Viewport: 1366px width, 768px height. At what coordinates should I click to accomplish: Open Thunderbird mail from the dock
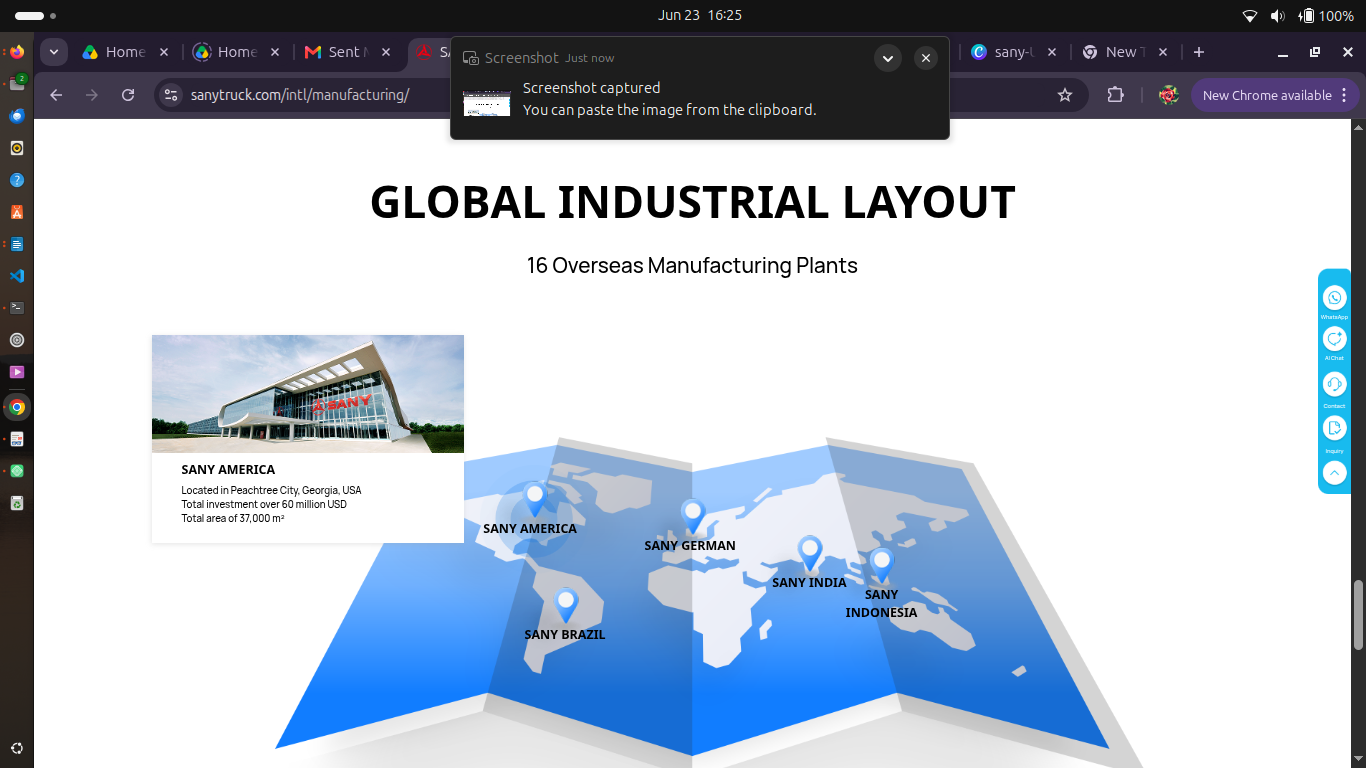tap(17, 116)
